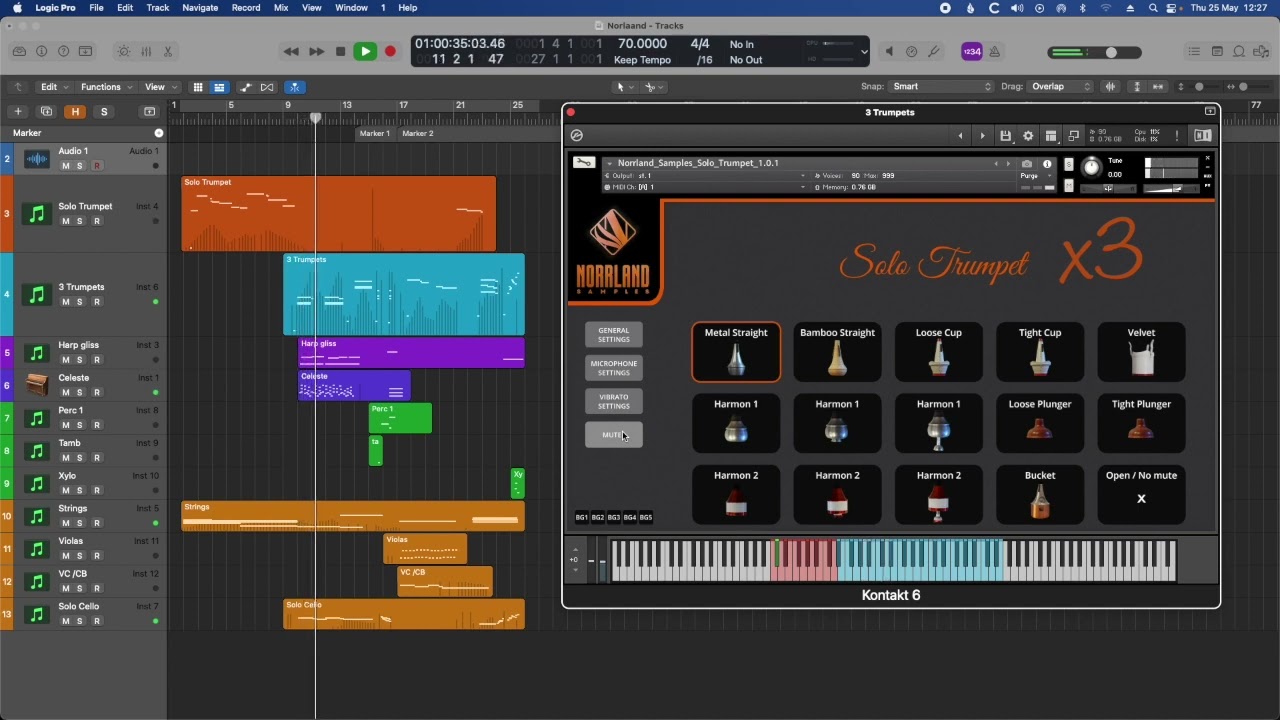Adjust the master volume slider

pos(1097,52)
